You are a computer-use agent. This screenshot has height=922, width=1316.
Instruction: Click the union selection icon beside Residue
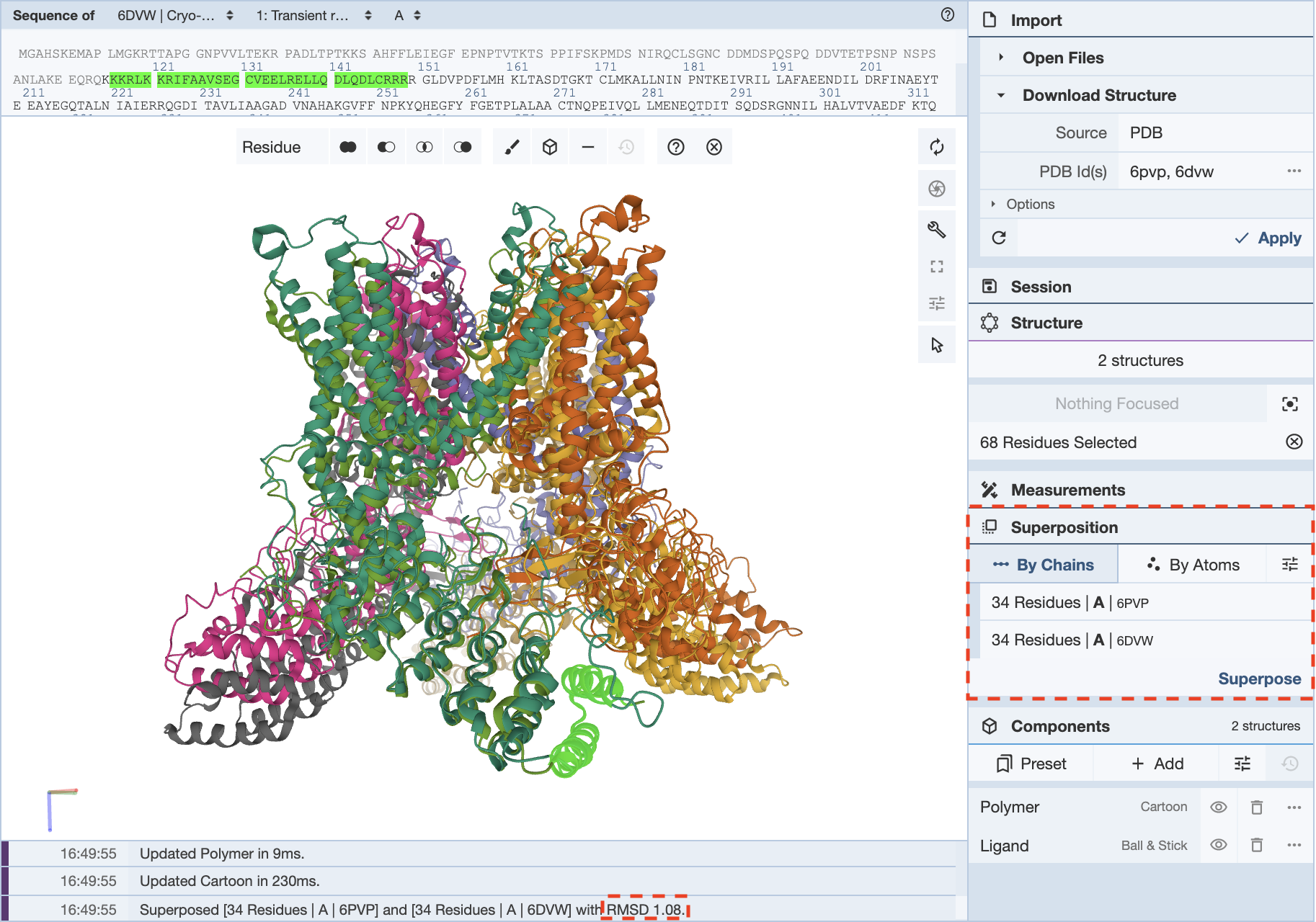[348, 147]
